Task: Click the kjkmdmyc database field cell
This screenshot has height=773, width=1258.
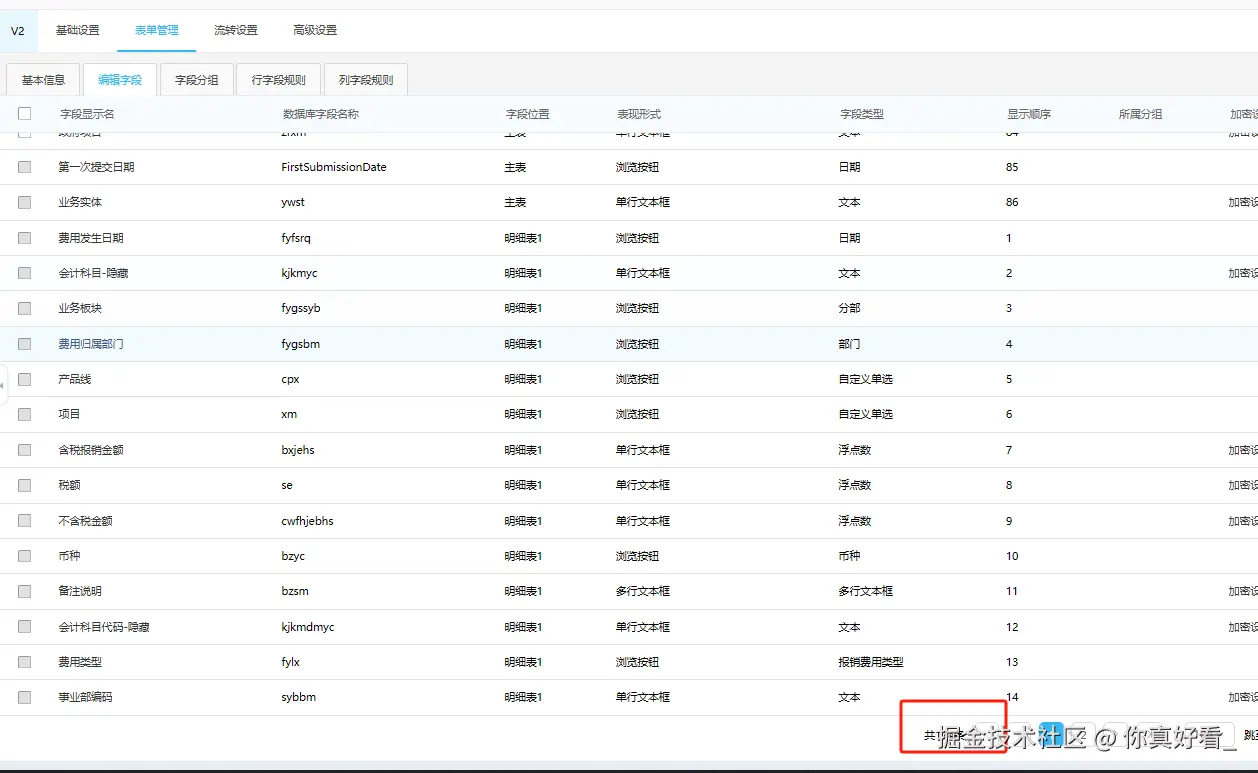Action: point(308,627)
